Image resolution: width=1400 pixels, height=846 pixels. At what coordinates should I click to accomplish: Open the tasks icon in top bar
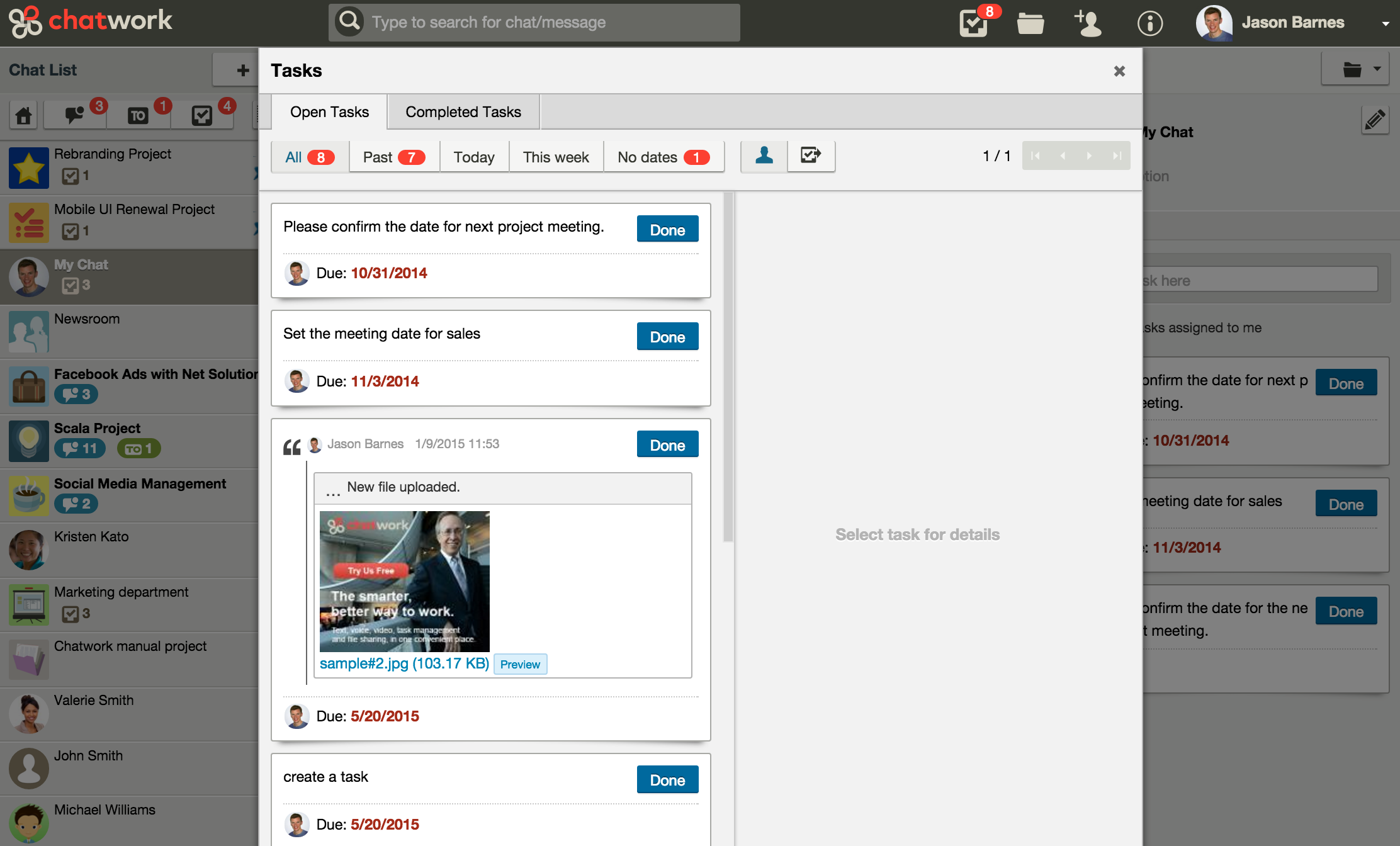click(974, 23)
